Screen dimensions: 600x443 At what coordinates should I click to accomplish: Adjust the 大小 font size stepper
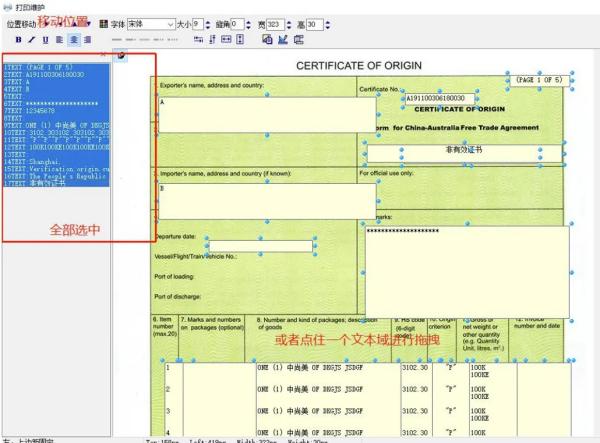[208, 23]
